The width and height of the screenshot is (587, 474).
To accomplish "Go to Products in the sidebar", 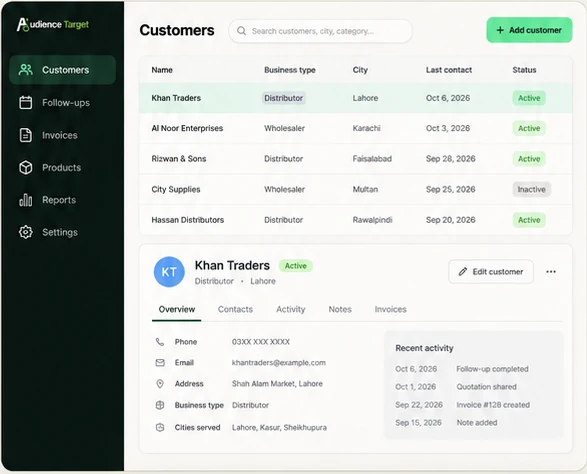I will tap(63, 167).
